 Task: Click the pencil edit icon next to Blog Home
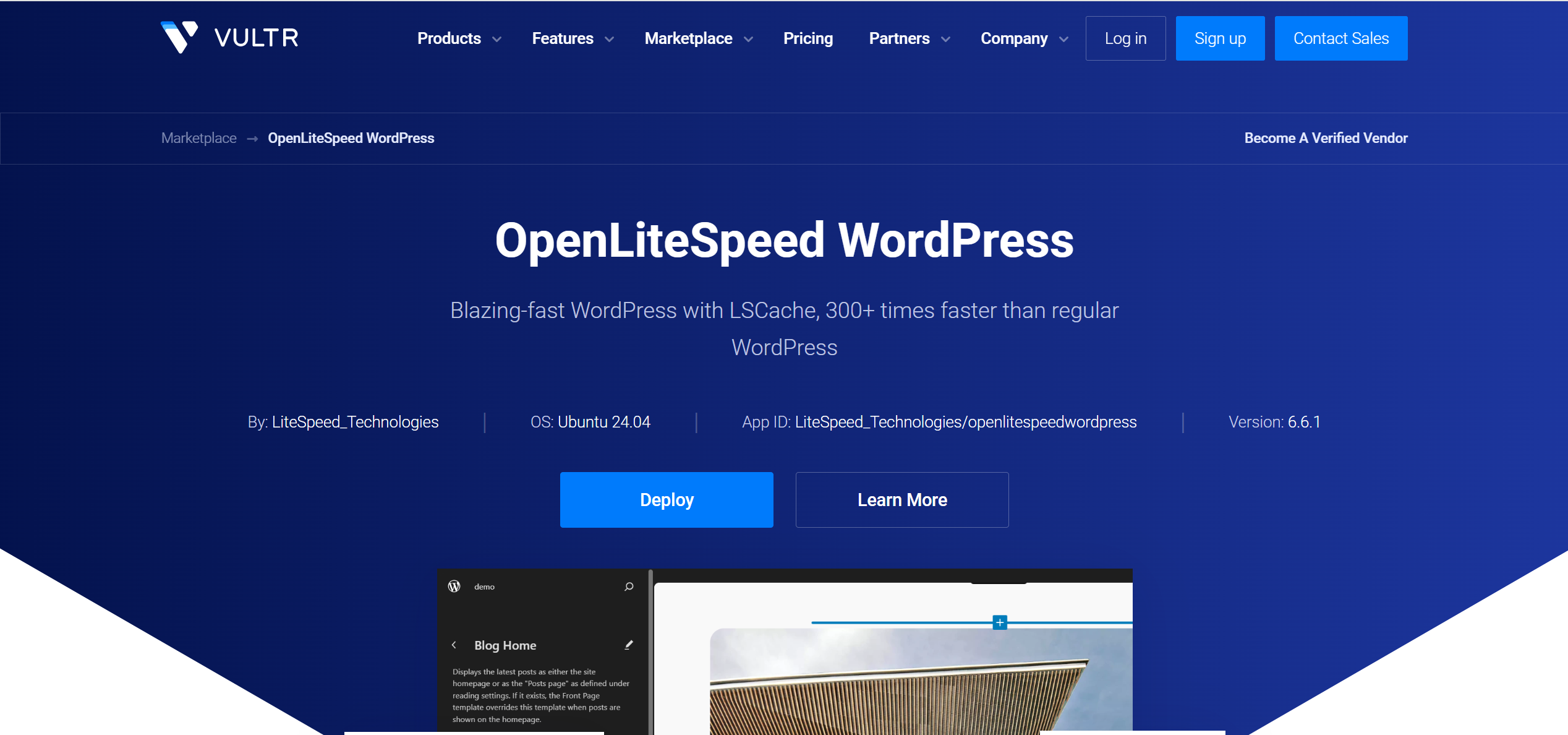[629, 645]
